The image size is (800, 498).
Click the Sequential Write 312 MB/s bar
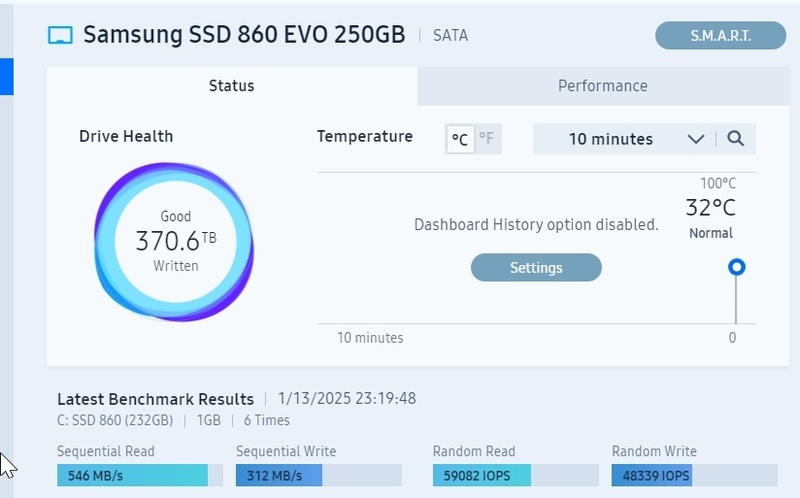tap(319, 476)
